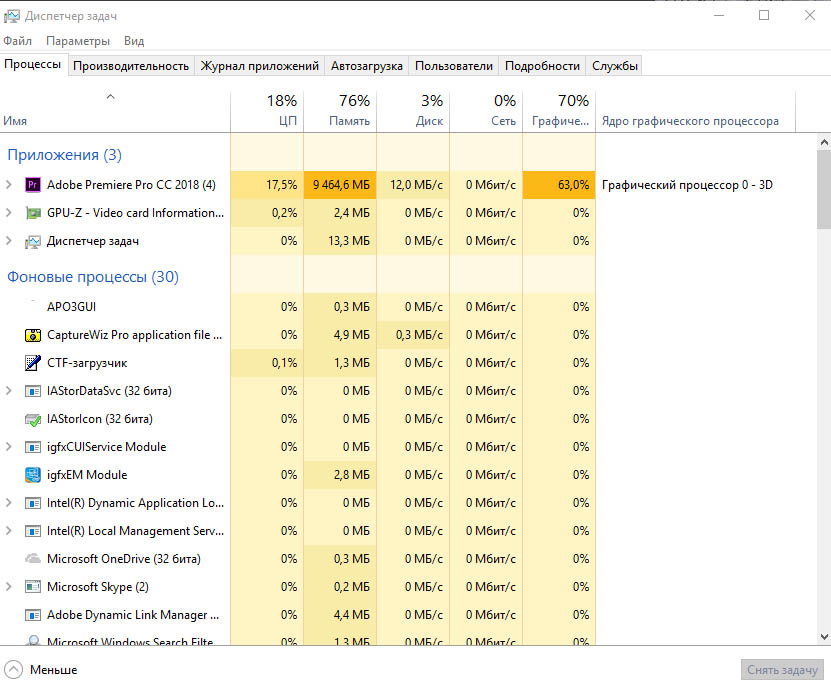Expand IAStorDataSvc (32 бита) entry

(8, 391)
